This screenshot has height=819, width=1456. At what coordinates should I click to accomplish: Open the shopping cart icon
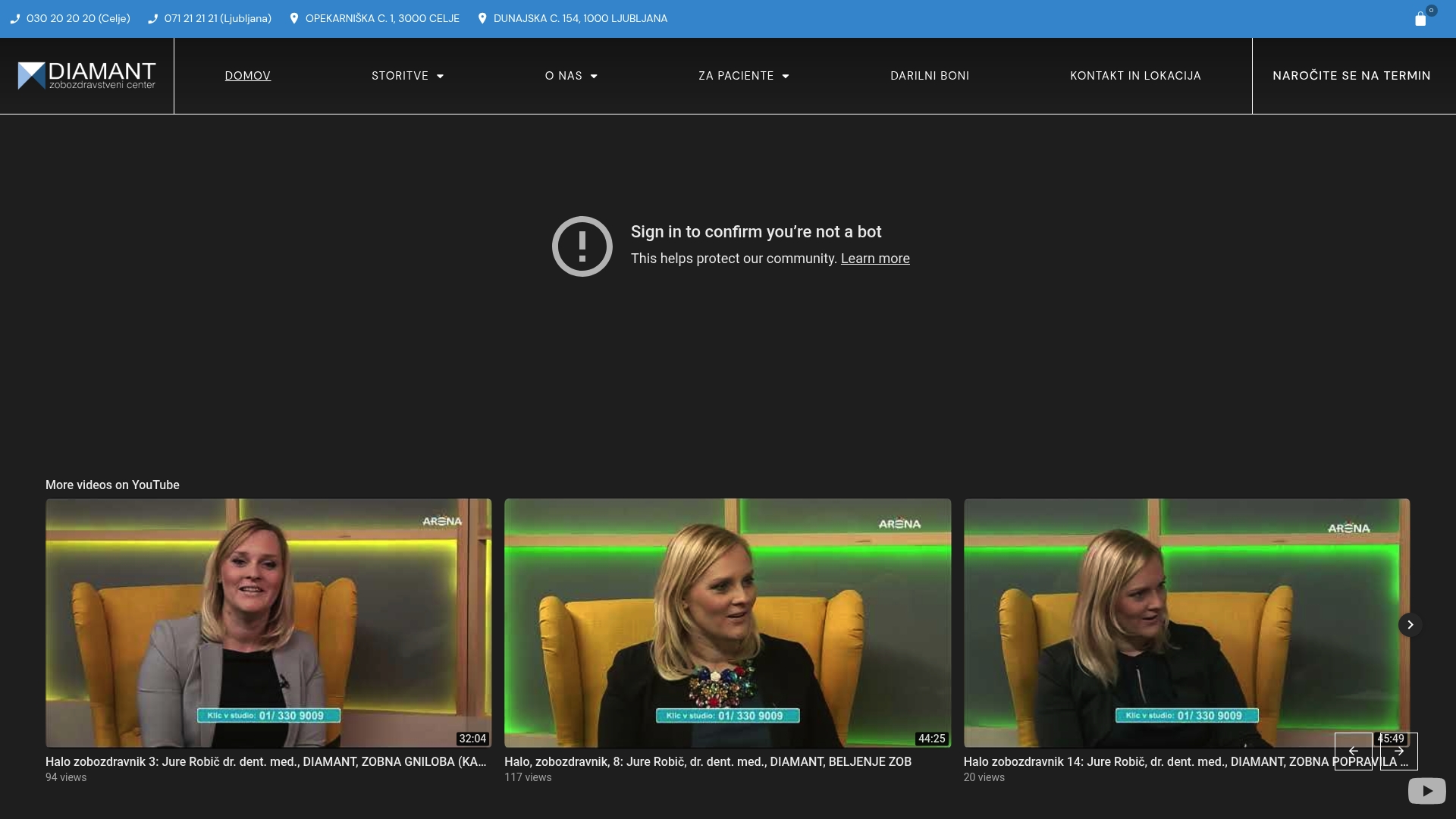point(1422,19)
